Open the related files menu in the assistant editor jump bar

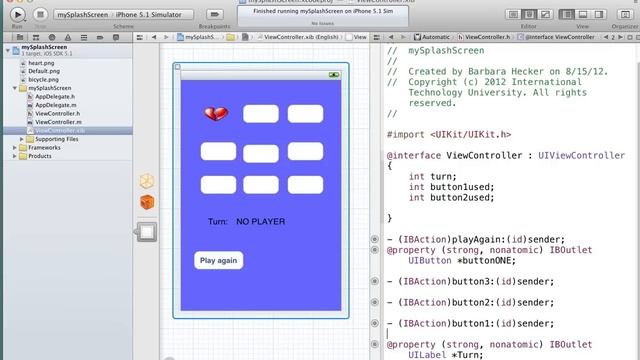376,37
